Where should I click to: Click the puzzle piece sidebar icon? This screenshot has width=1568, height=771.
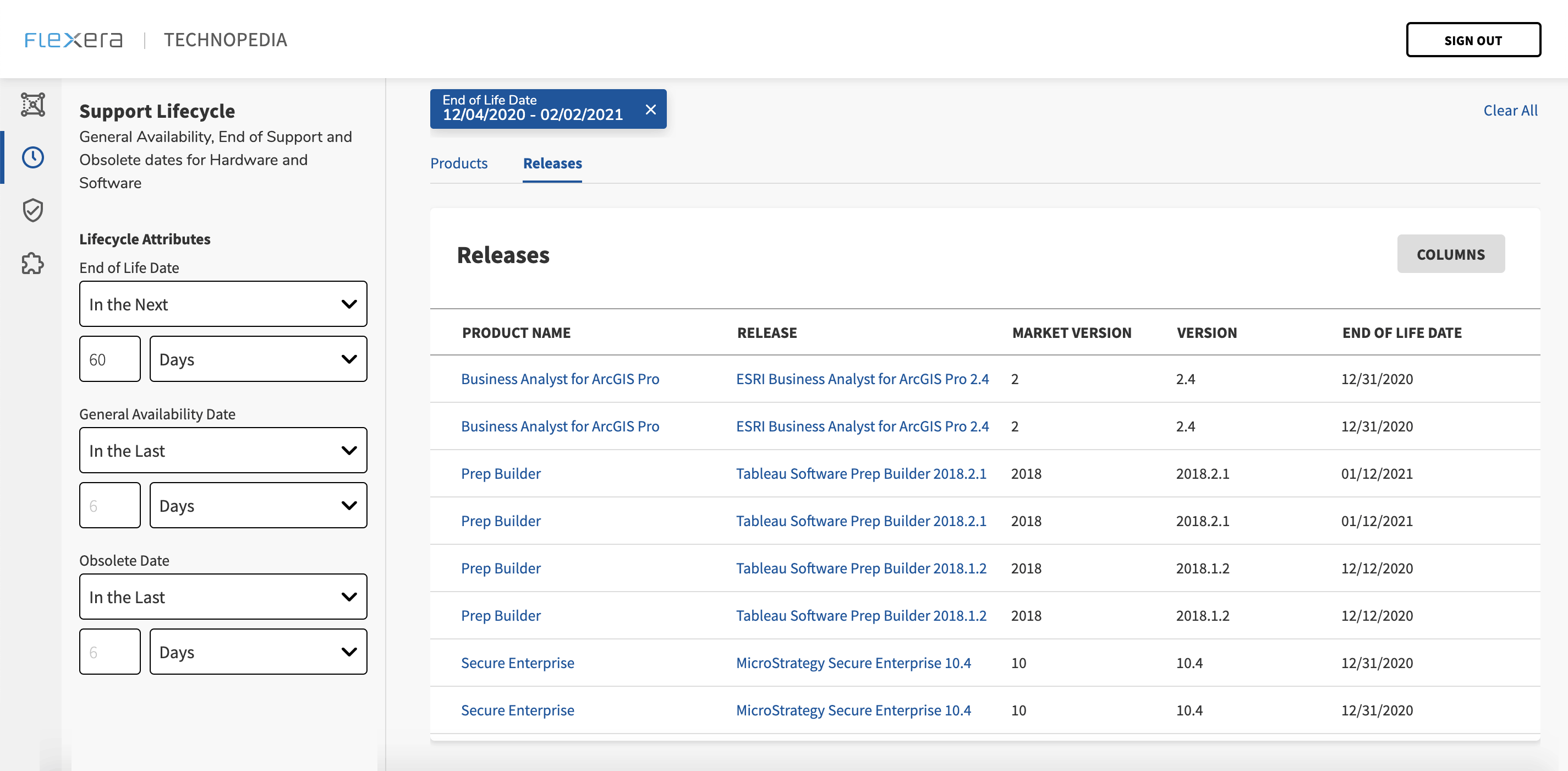(33, 263)
